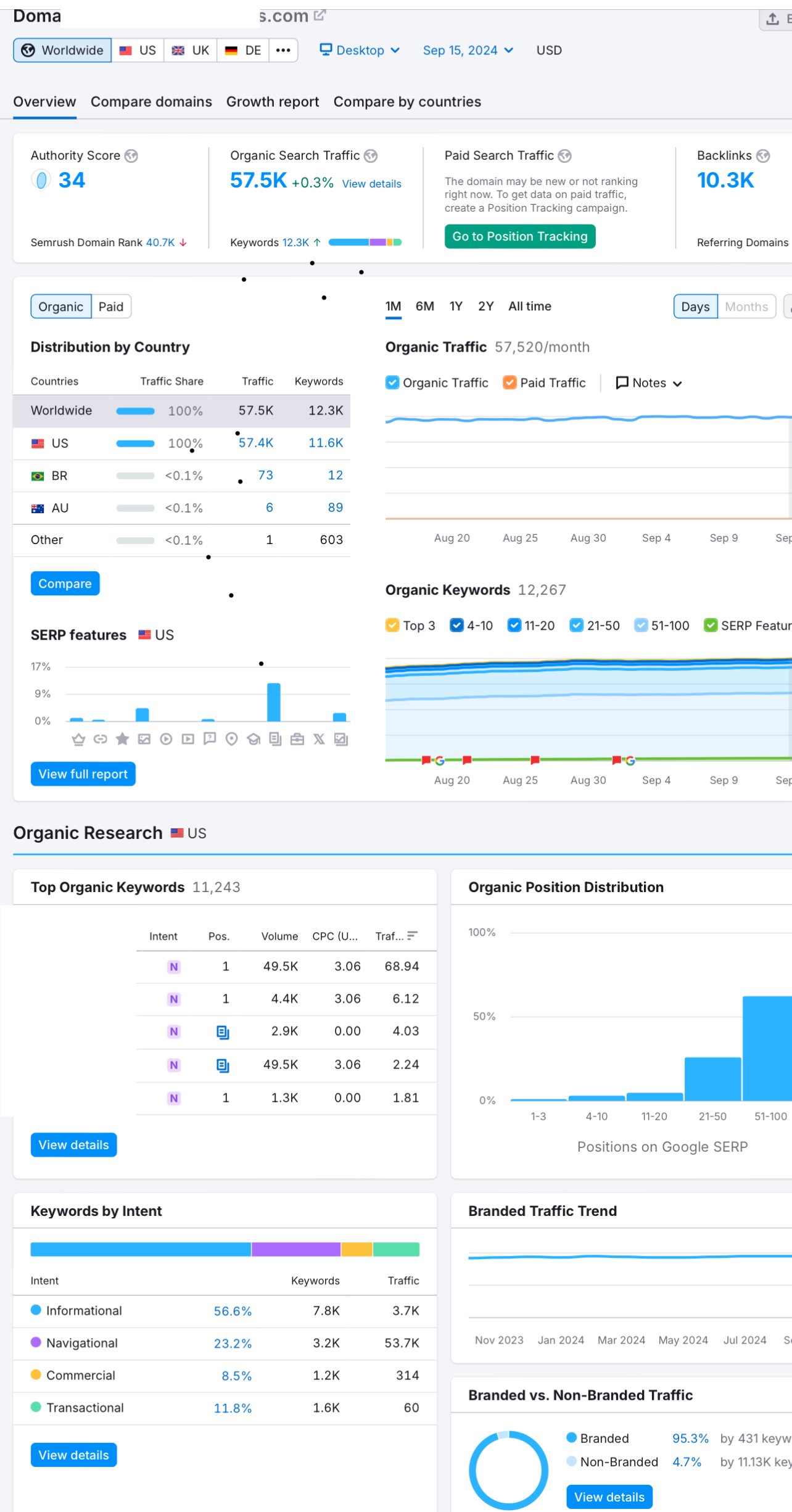Click the yellow Commercial segment of intent bar
The width and height of the screenshot is (792, 1512).
coord(357,1250)
